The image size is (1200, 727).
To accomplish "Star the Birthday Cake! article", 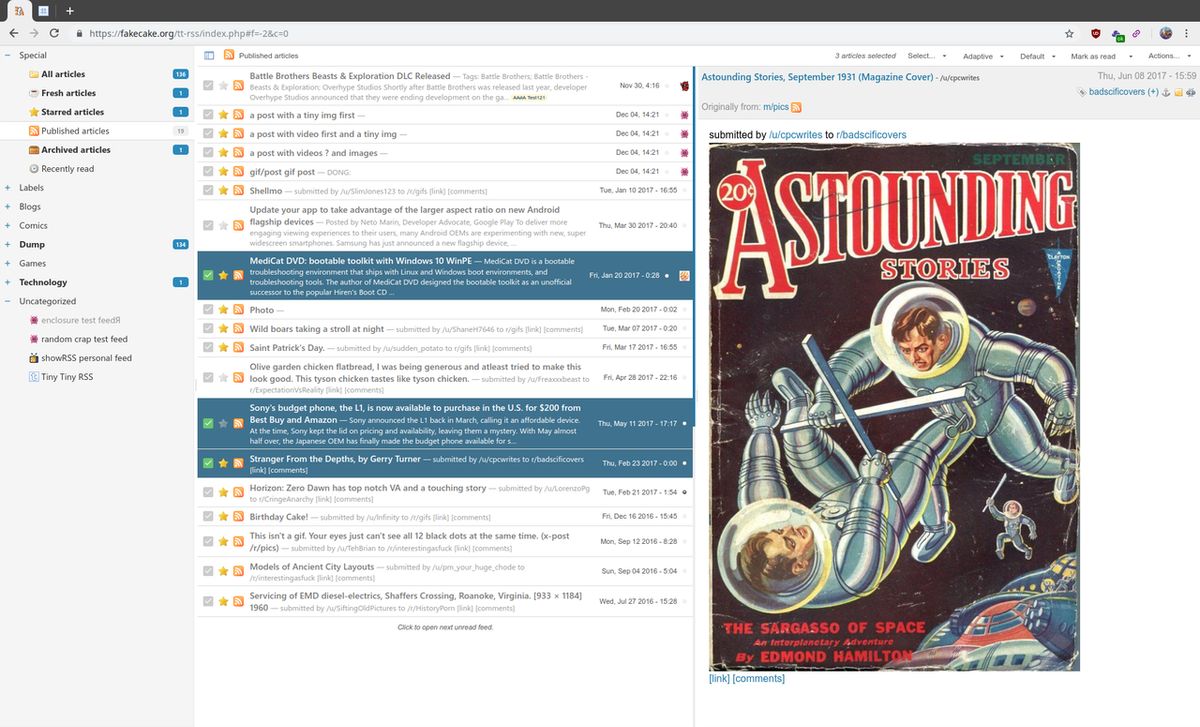I will click(222, 517).
